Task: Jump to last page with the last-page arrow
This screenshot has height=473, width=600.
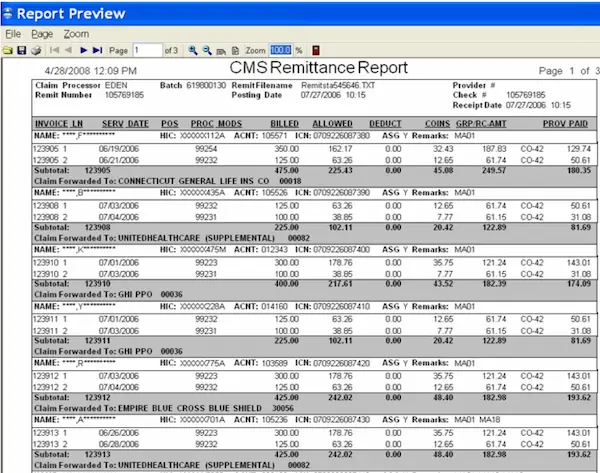Action: (x=98, y=50)
